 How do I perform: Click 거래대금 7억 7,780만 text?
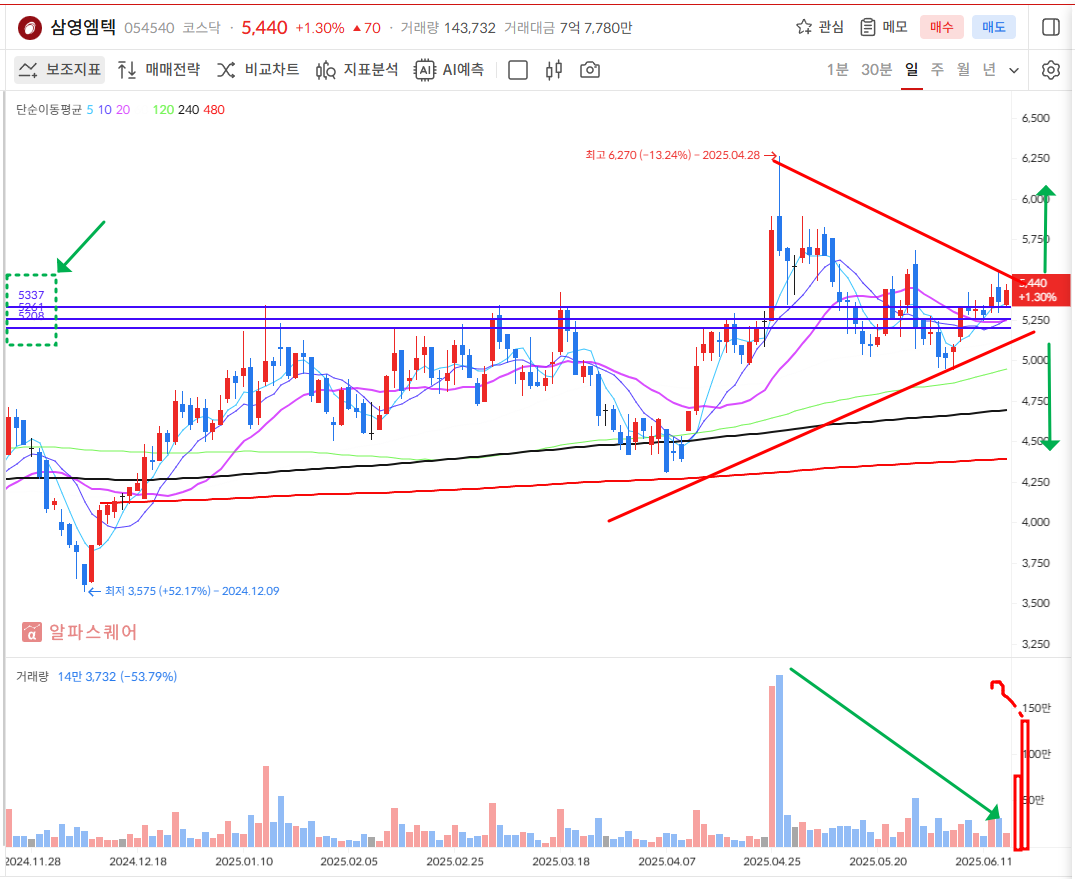pyautogui.click(x=568, y=28)
